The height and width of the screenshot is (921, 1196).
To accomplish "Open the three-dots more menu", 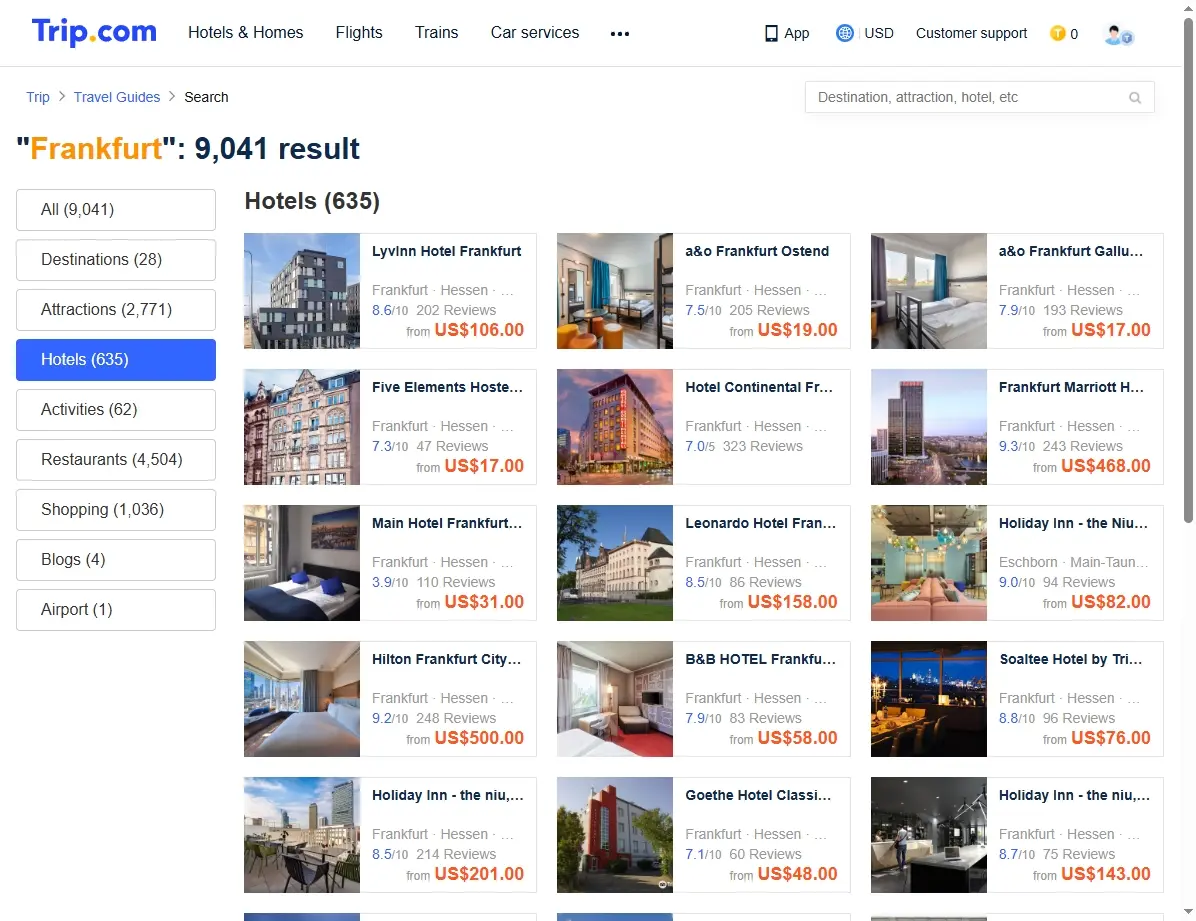I will (x=620, y=34).
